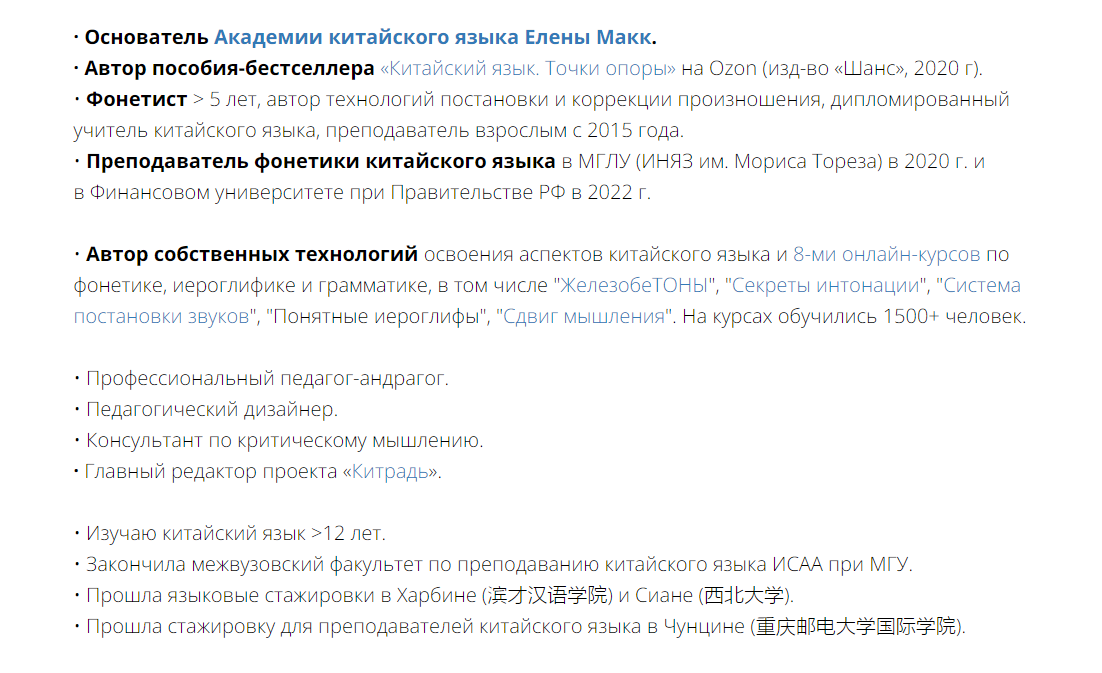Follow the 8-ми онлайн-курсов link

pyautogui.click(x=886, y=255)
